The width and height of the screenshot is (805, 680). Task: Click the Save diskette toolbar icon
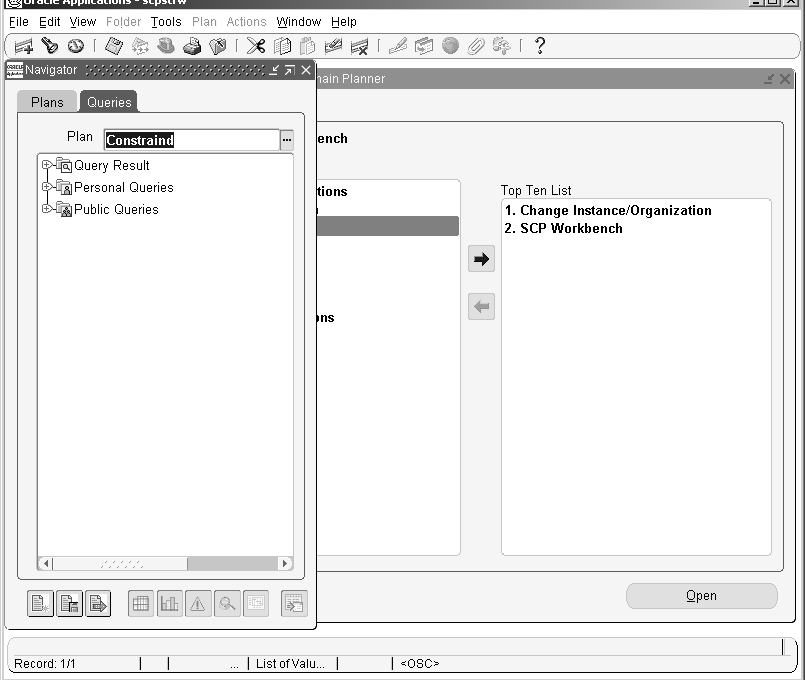click(113, 46)
